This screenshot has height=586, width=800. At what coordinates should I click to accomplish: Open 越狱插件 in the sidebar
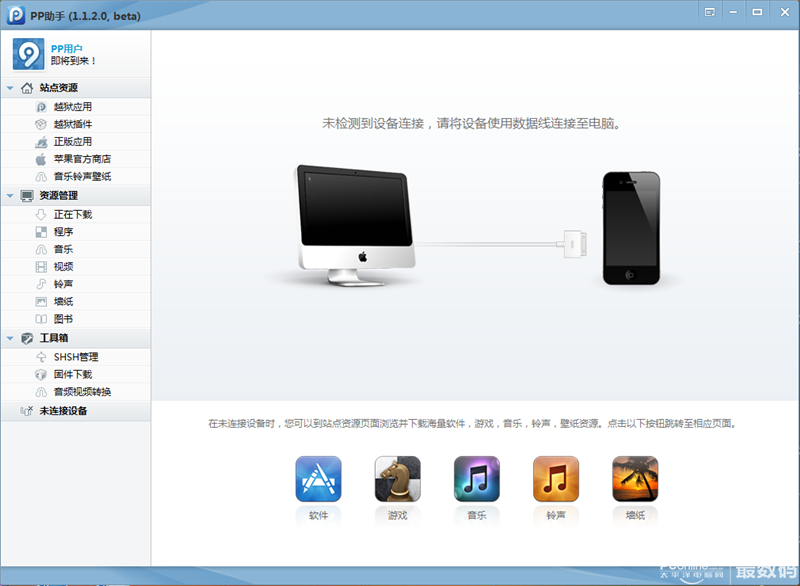tap(72, 124)
